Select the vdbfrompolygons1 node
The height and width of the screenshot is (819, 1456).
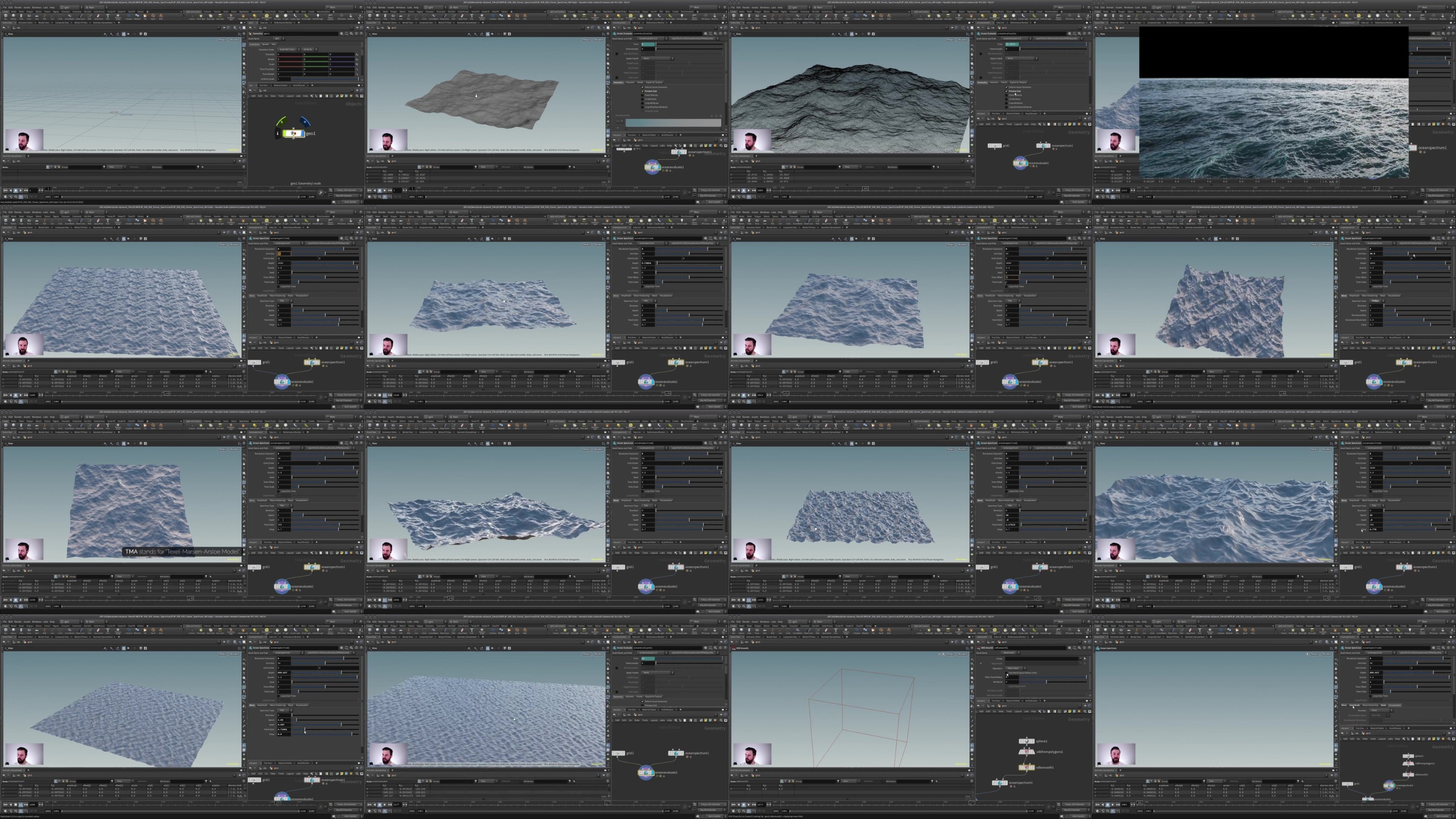[x=1026, y=751]
